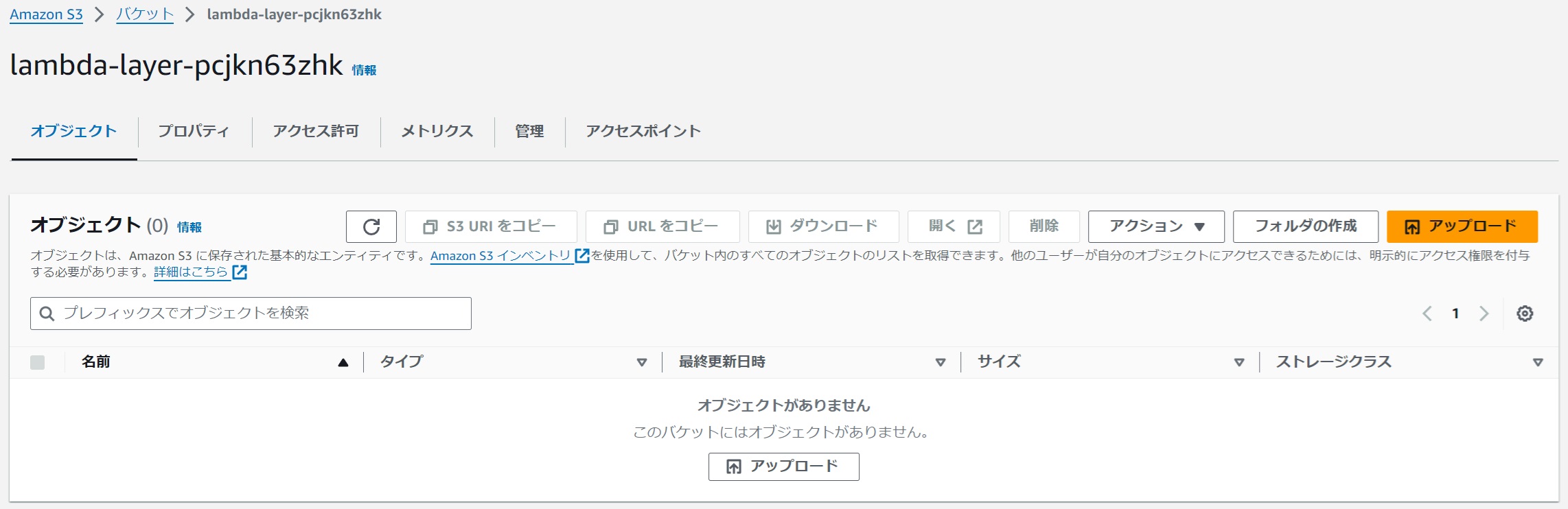Switch to the プロパティ tab
1568x509 pixels.
coord(194,131)
